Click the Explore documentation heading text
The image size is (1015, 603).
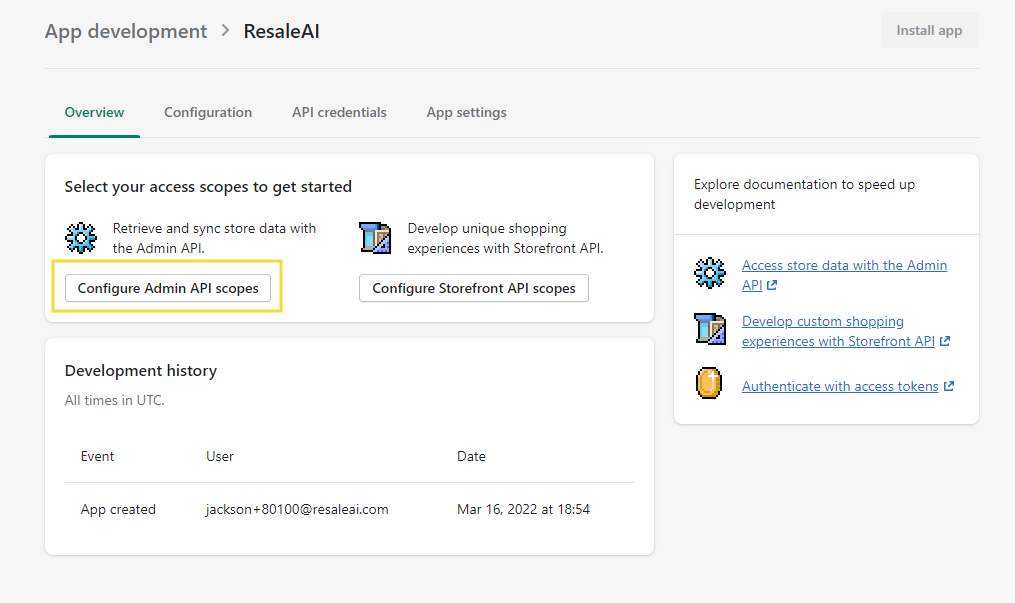pyautogui.click(x=805, y=194)
